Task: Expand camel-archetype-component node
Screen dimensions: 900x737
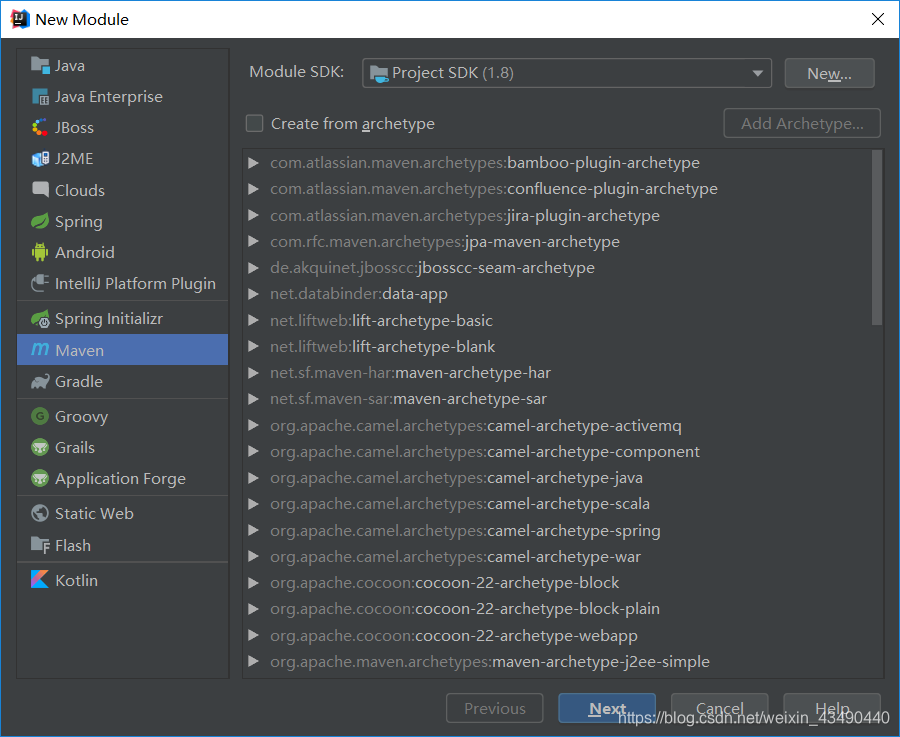Action: pos(253,451)
